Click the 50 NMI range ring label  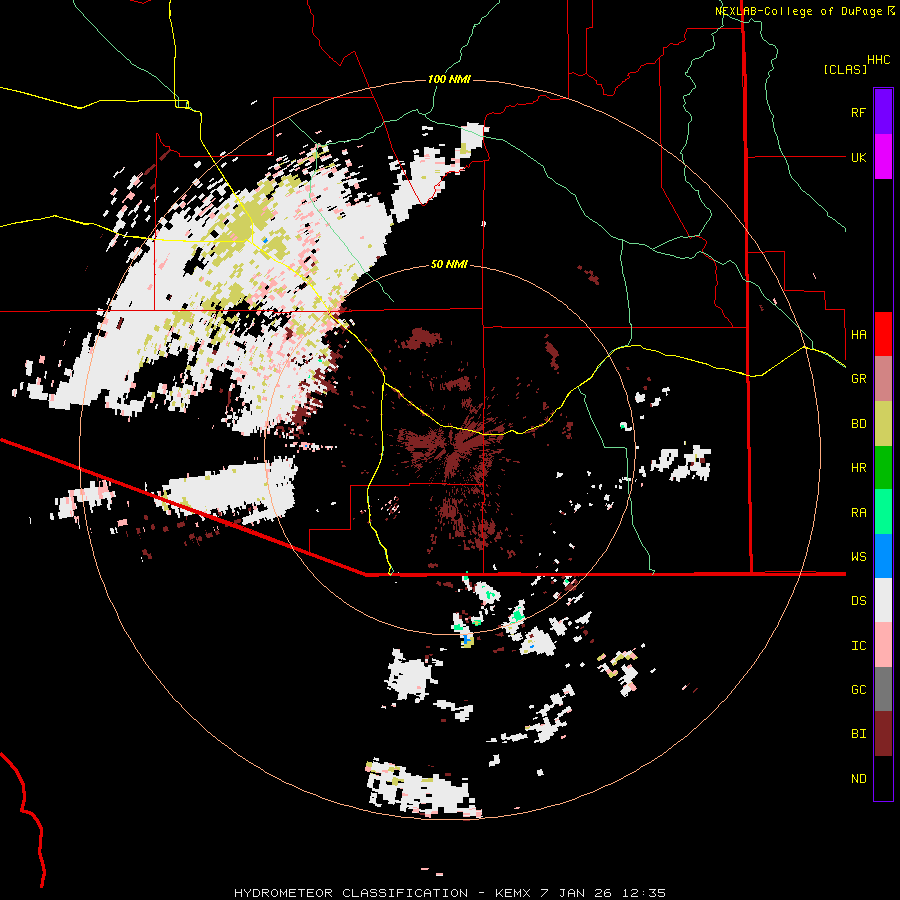pos(449,265)
